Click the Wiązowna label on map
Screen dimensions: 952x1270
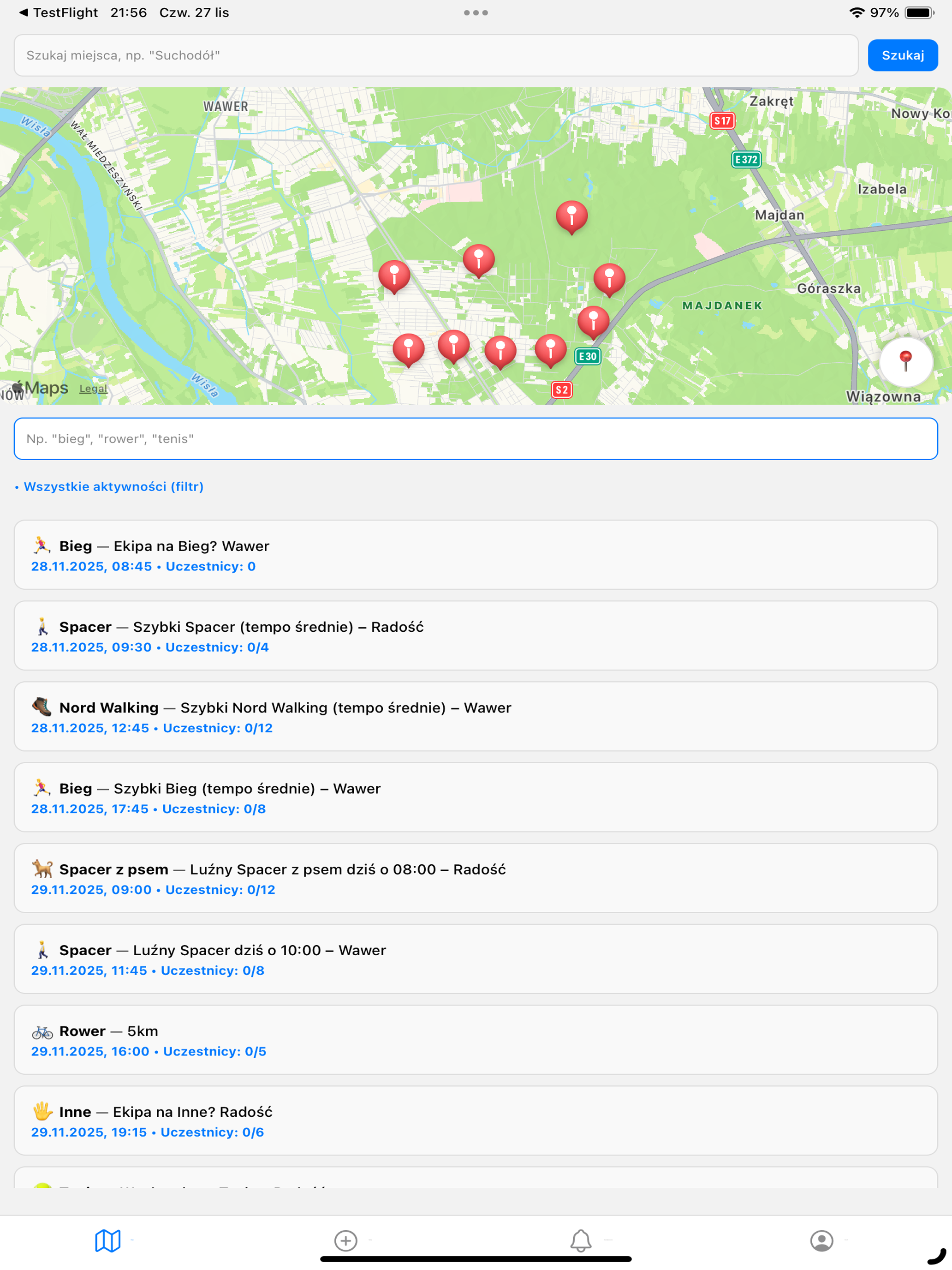pyautogui.click(x=883, y=397)
